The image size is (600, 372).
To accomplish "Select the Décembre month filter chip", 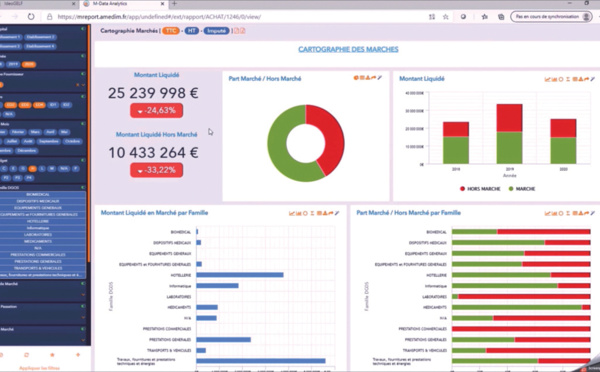I will pyautogui.click(x=26, y=150).
